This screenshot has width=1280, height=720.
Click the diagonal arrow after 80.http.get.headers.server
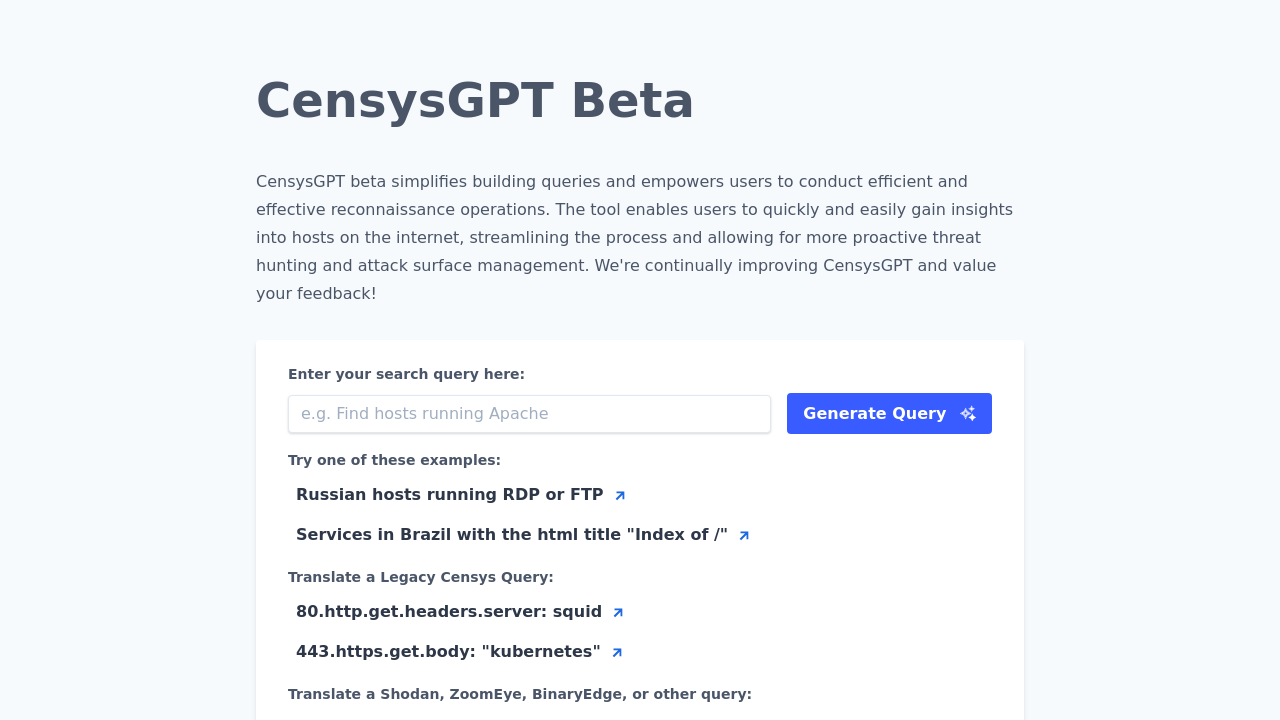617,612
